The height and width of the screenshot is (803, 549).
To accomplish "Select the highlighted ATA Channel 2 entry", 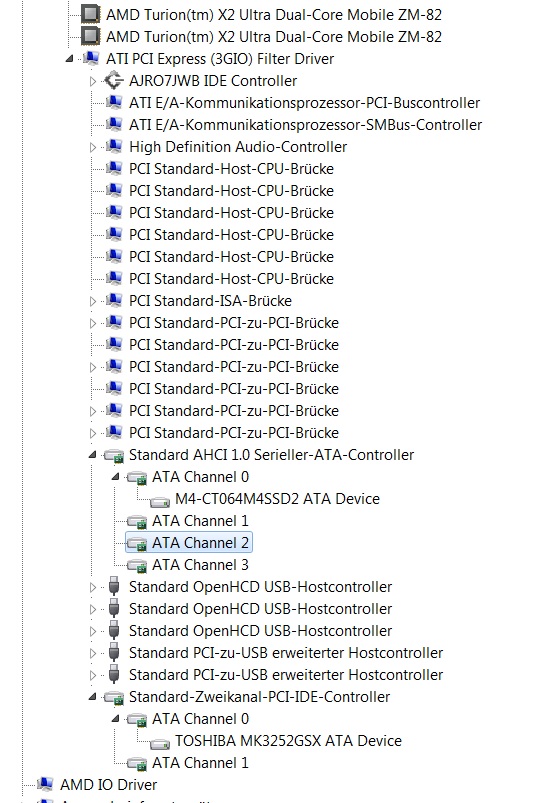I will pyautogui.click(x=188, y=542).
